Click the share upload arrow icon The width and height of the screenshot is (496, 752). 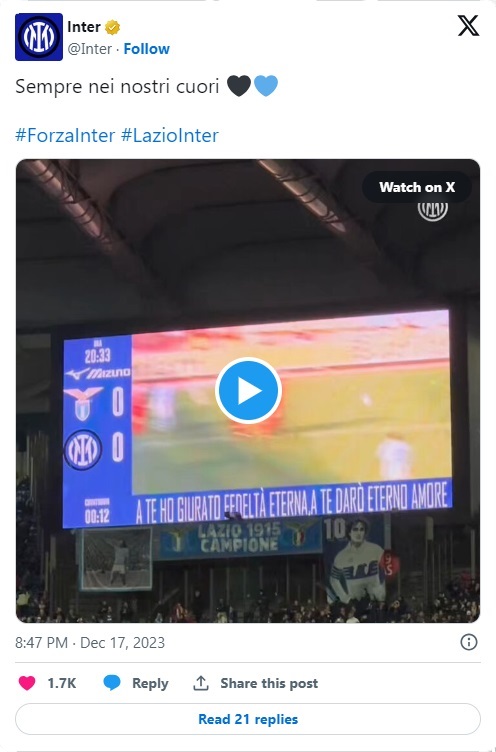(201, 682)
